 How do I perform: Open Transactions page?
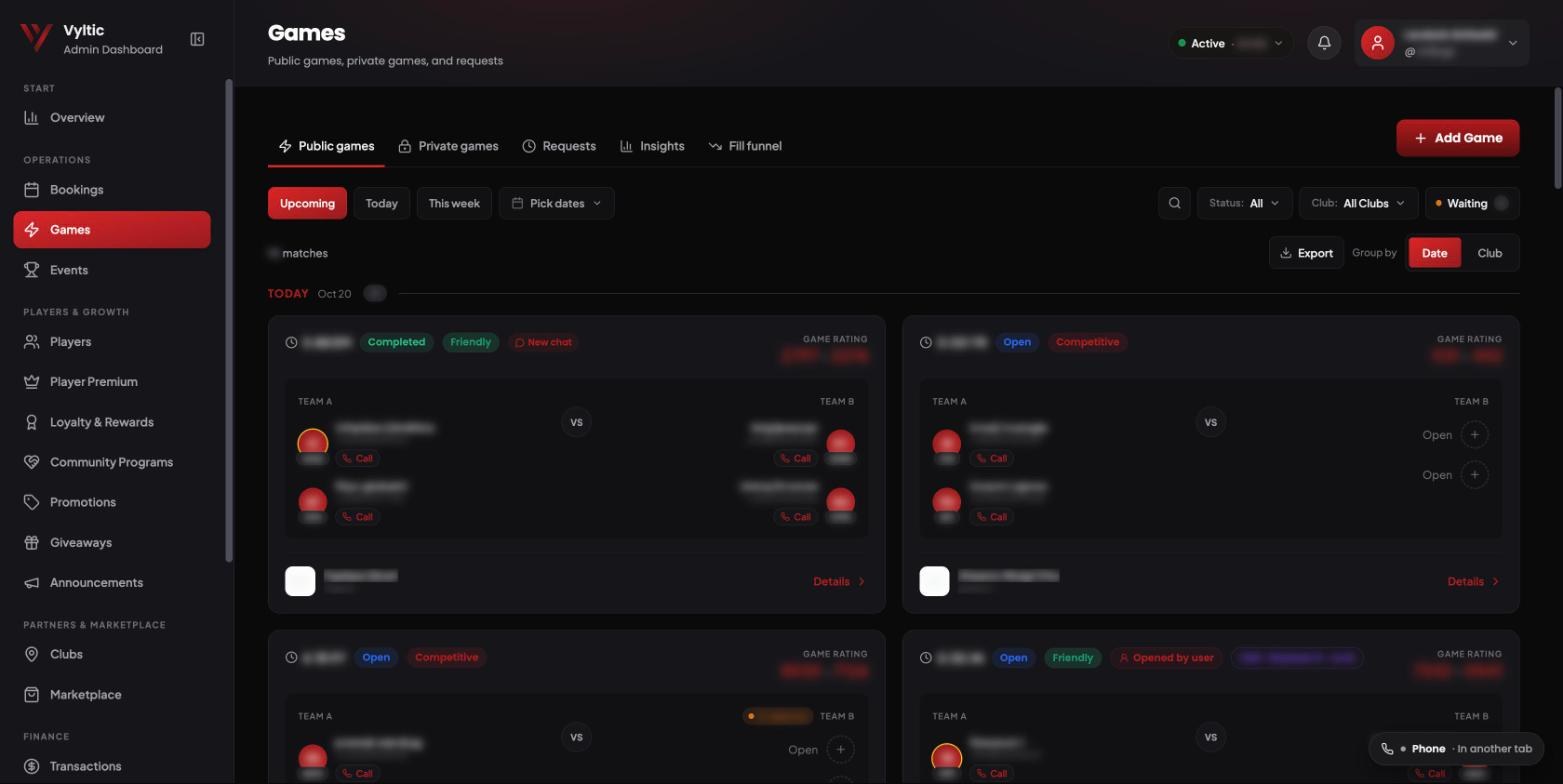point(112,766)
